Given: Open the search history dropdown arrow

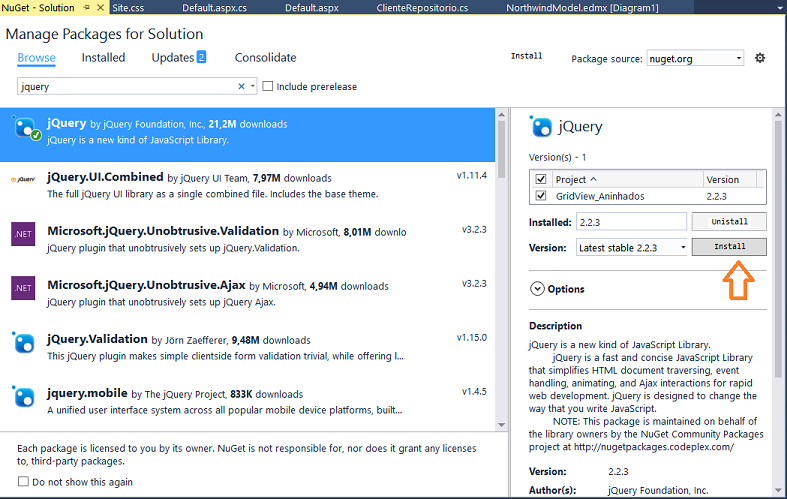Looking at the screenshot, I should tap(252, 86).
